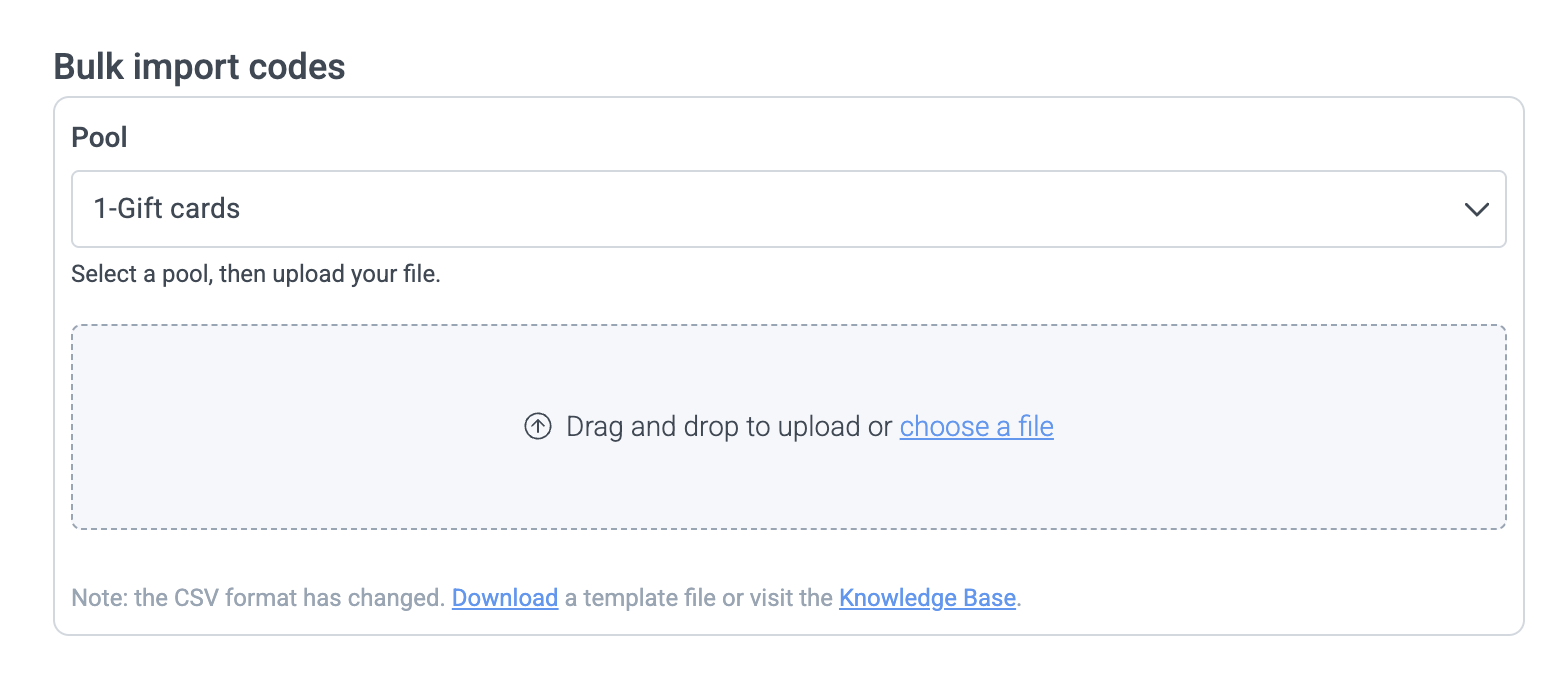Click the dashed drag-and-drop upload area
The image size is (1568, 680).
pos(788,480)
